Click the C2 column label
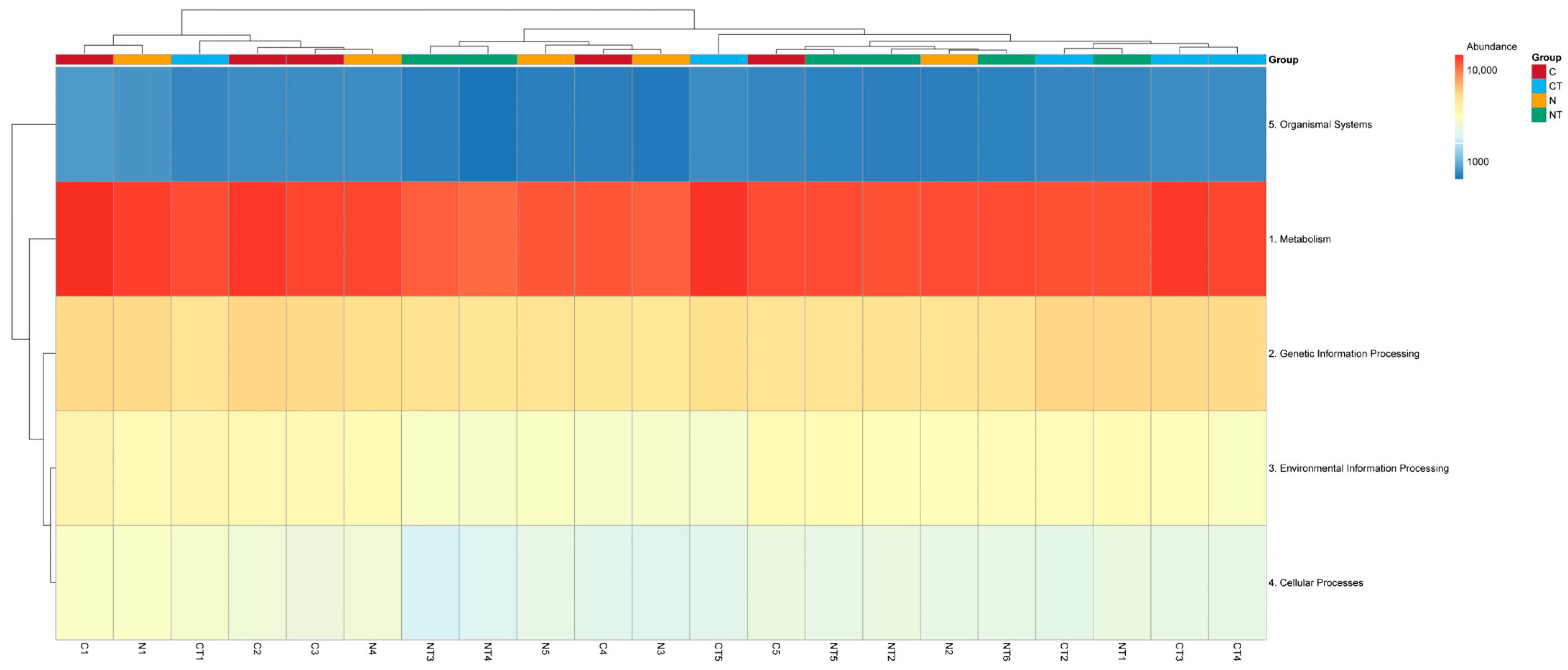 [257, 649]
